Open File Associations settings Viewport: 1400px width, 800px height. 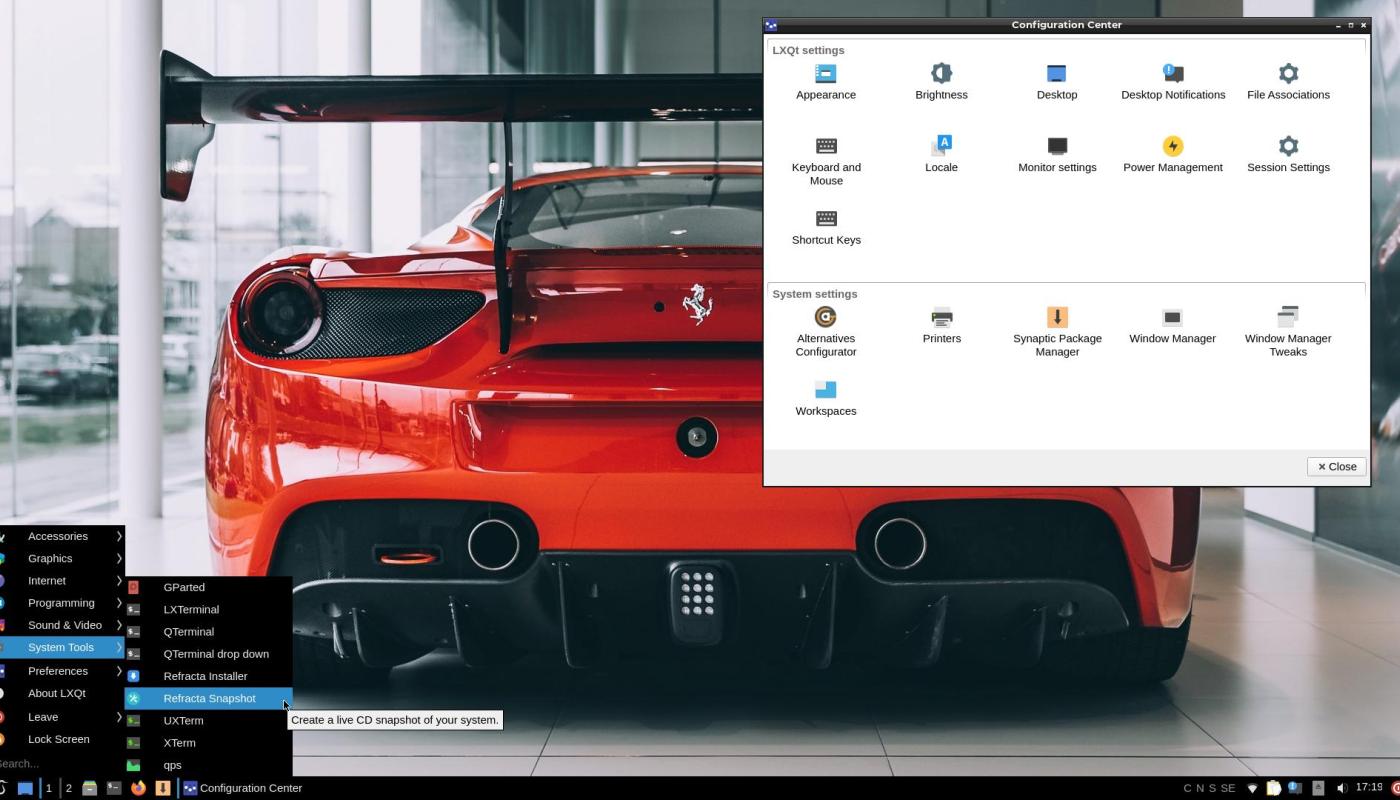click(1288, 82)
